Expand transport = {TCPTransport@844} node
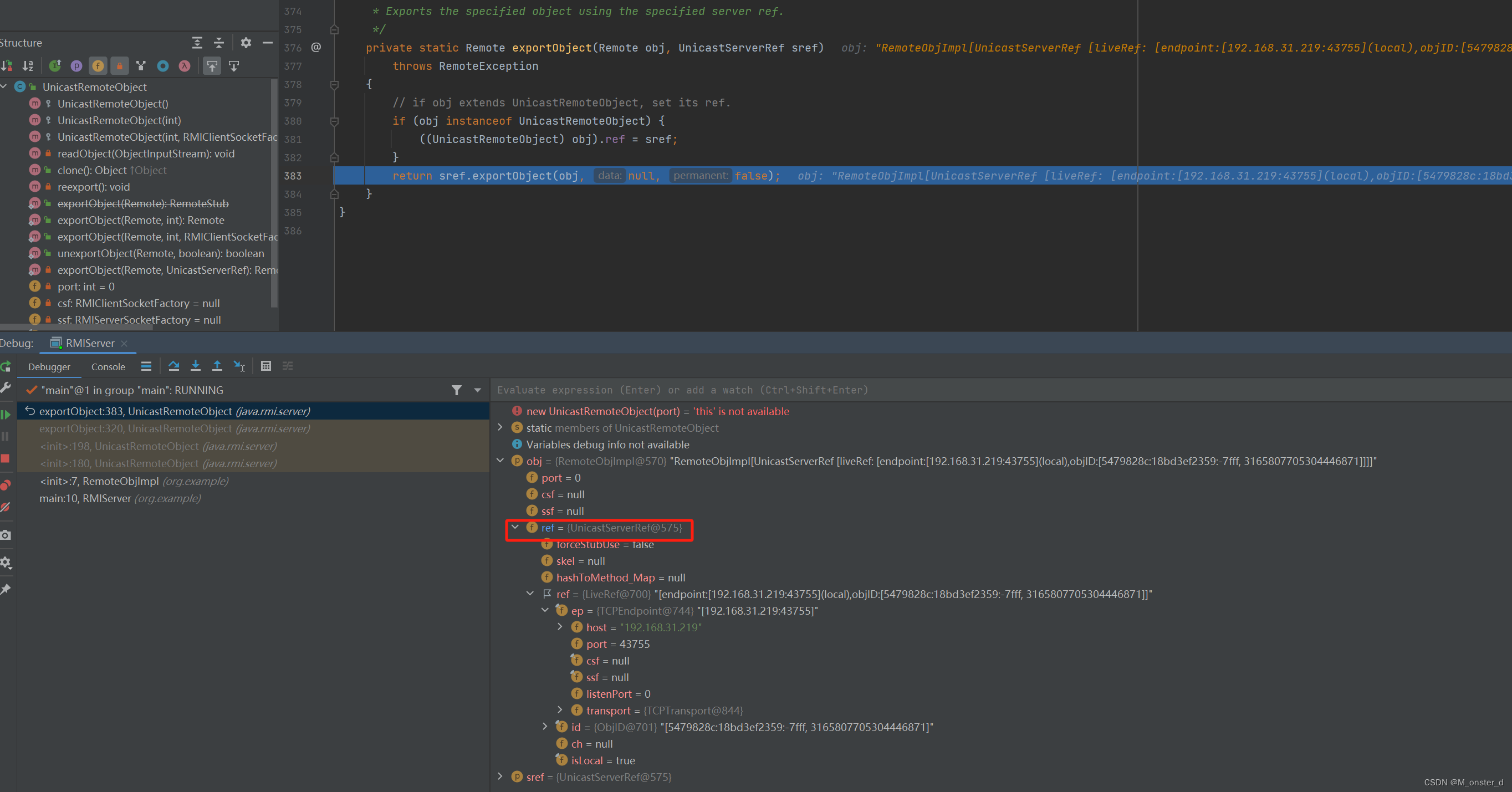Viewport: 1512px width, 792px height. 560,711
